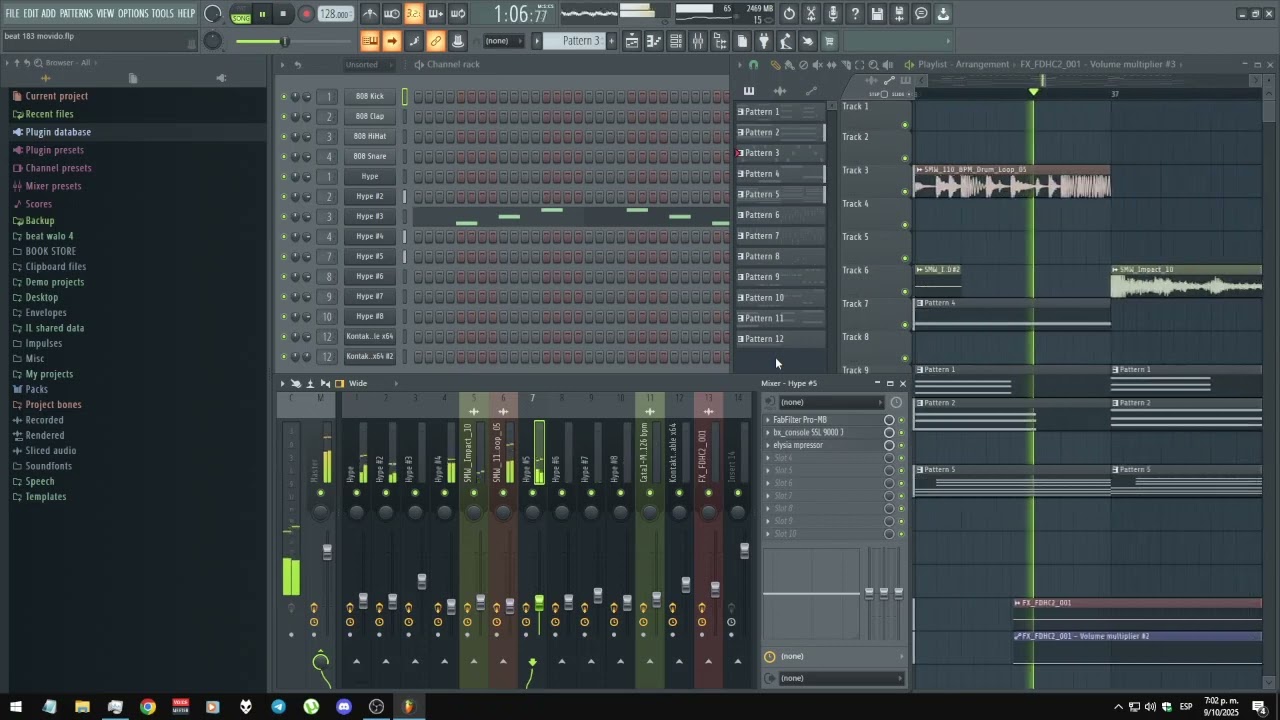The height and width of the screenshot is (720, 1280).
Task: Mute the 808 Clap channel
Action: (x=284, y=116)
